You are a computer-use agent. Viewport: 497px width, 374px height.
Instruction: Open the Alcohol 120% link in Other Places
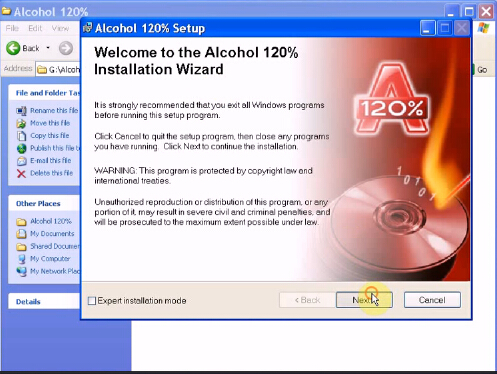[51, 221]
